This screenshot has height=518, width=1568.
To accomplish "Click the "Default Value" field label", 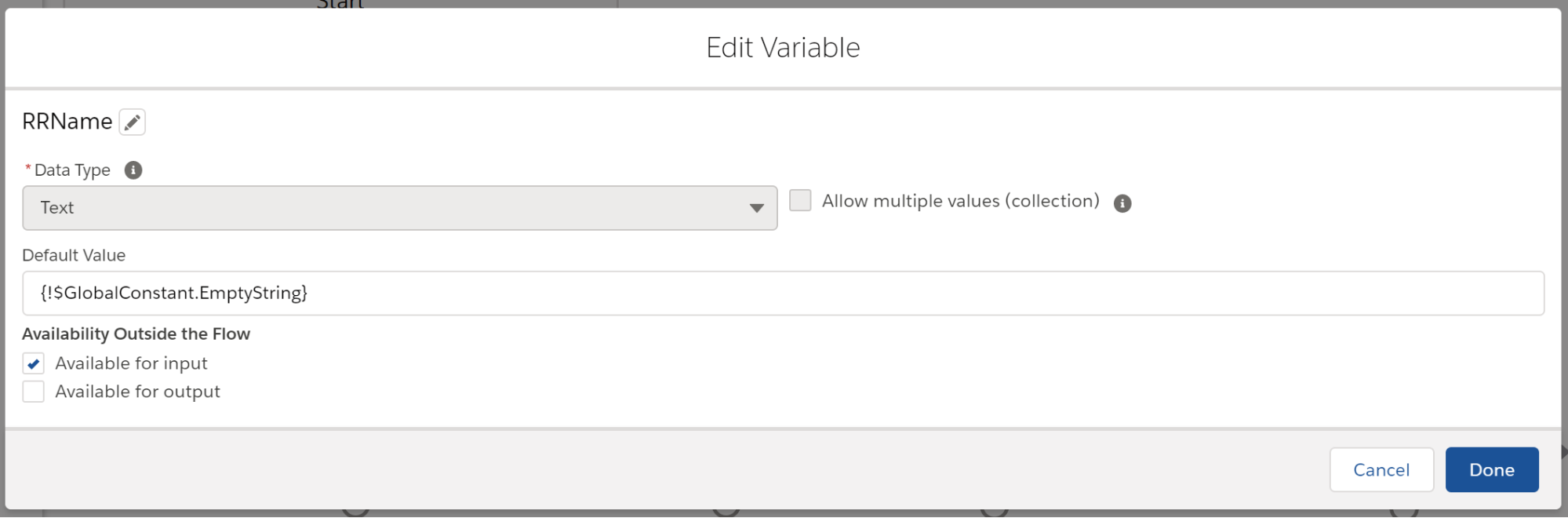I will (x=74, y=255).
